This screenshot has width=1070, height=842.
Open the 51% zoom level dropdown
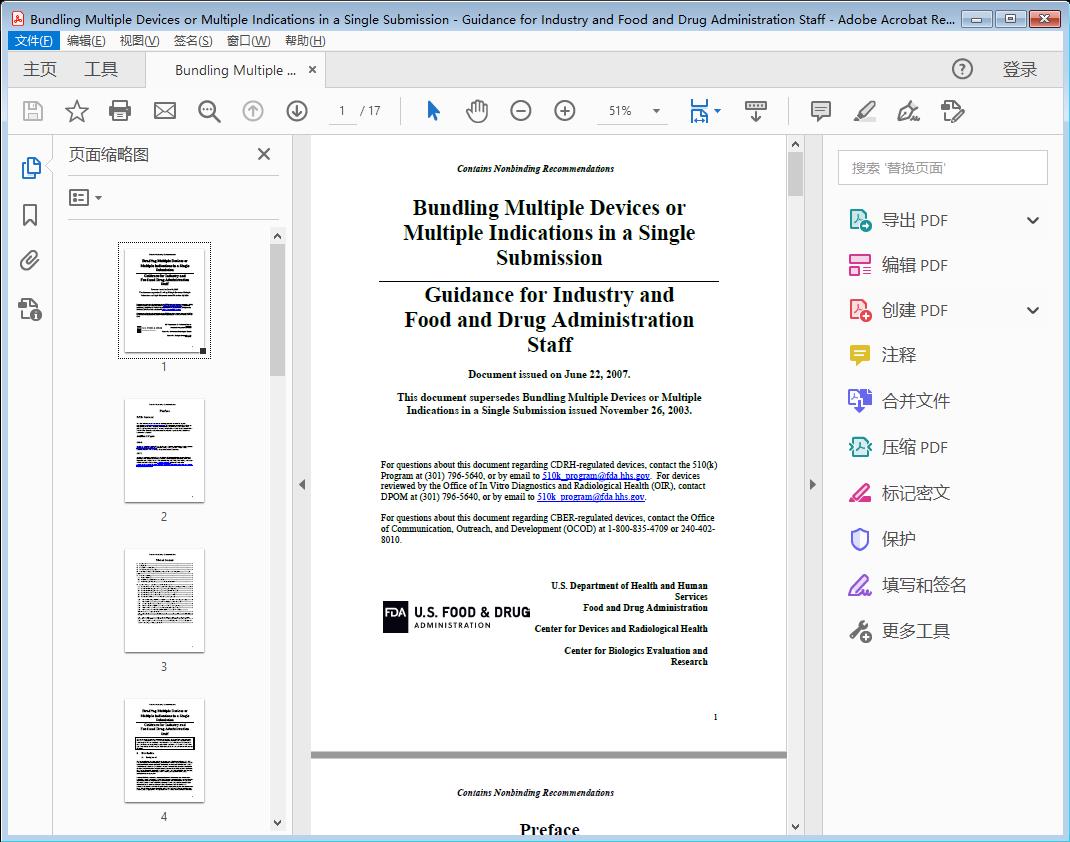655,111
